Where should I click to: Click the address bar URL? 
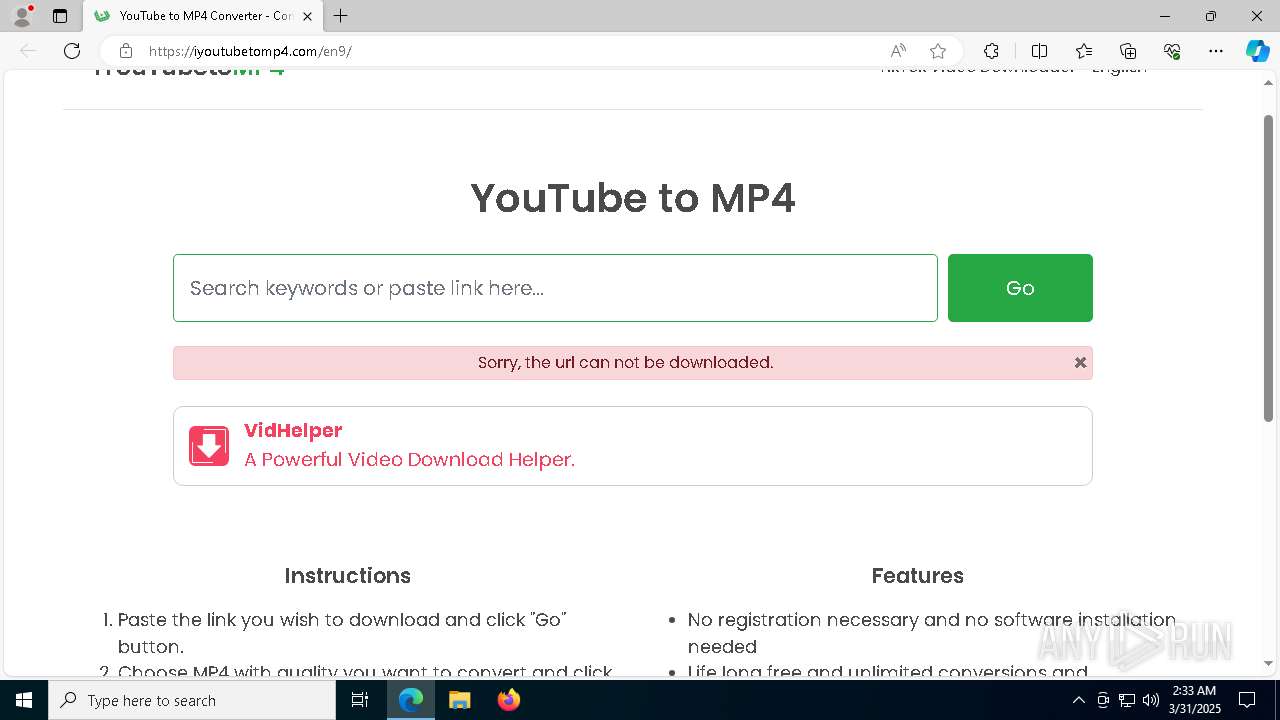point(250,51)
